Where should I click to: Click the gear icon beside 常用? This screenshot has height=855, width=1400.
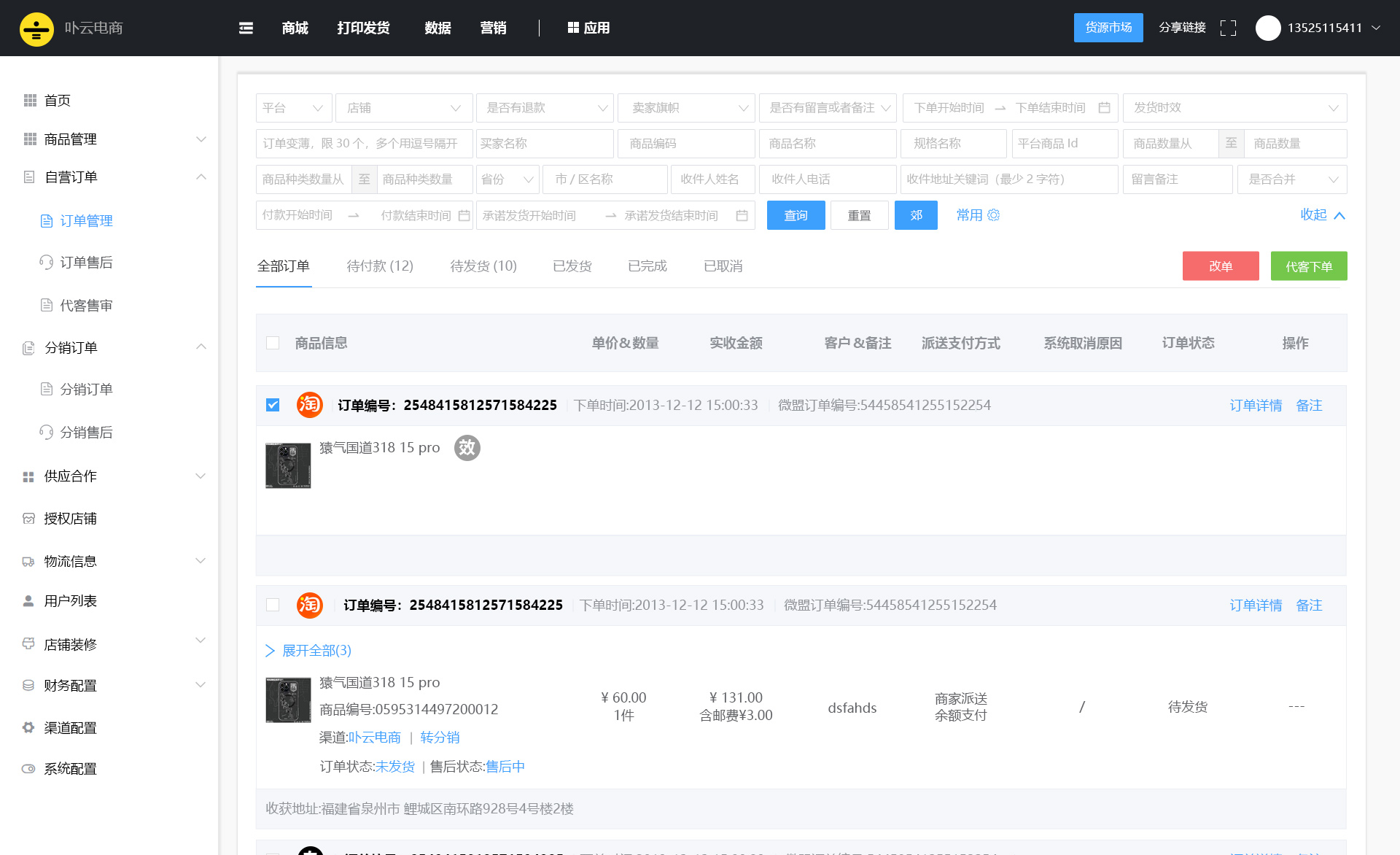pyautogui.click(x=993, y=215)
